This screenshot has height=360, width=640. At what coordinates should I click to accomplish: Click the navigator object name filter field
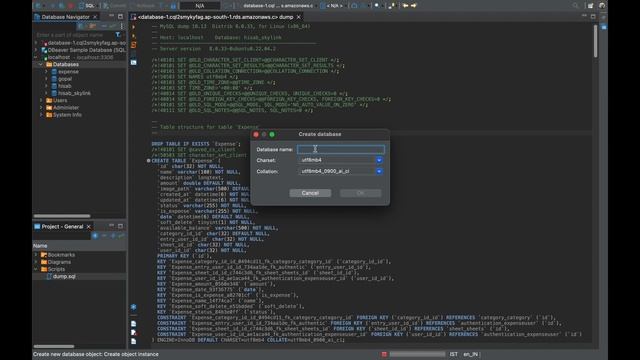[73, 35]
